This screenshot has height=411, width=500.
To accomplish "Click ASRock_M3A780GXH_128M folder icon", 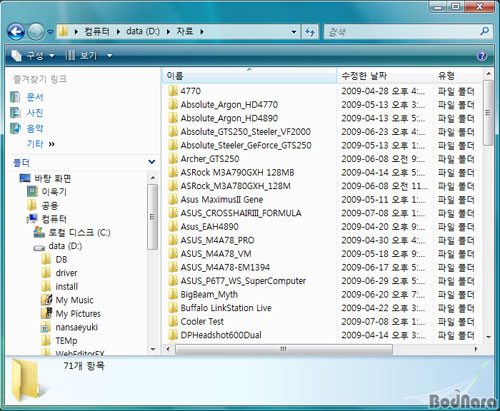I will [x=173, y=186].
